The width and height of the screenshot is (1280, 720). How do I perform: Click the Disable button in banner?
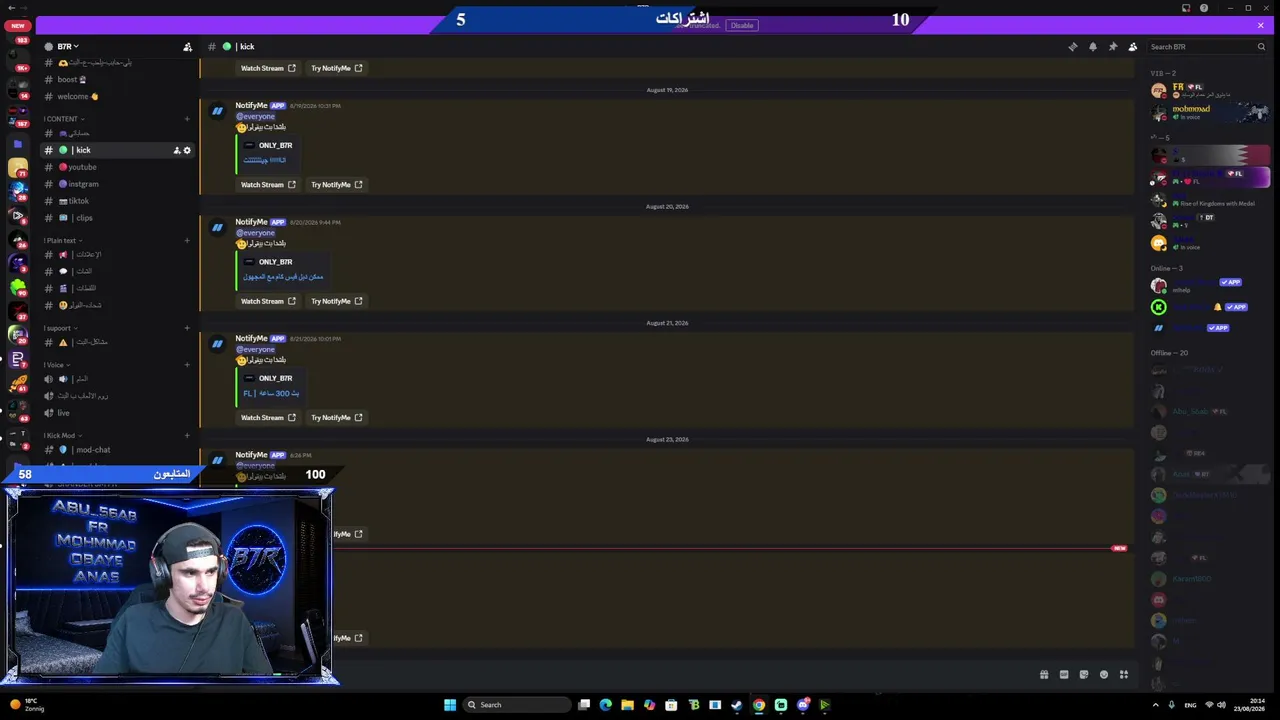point(742,25)
